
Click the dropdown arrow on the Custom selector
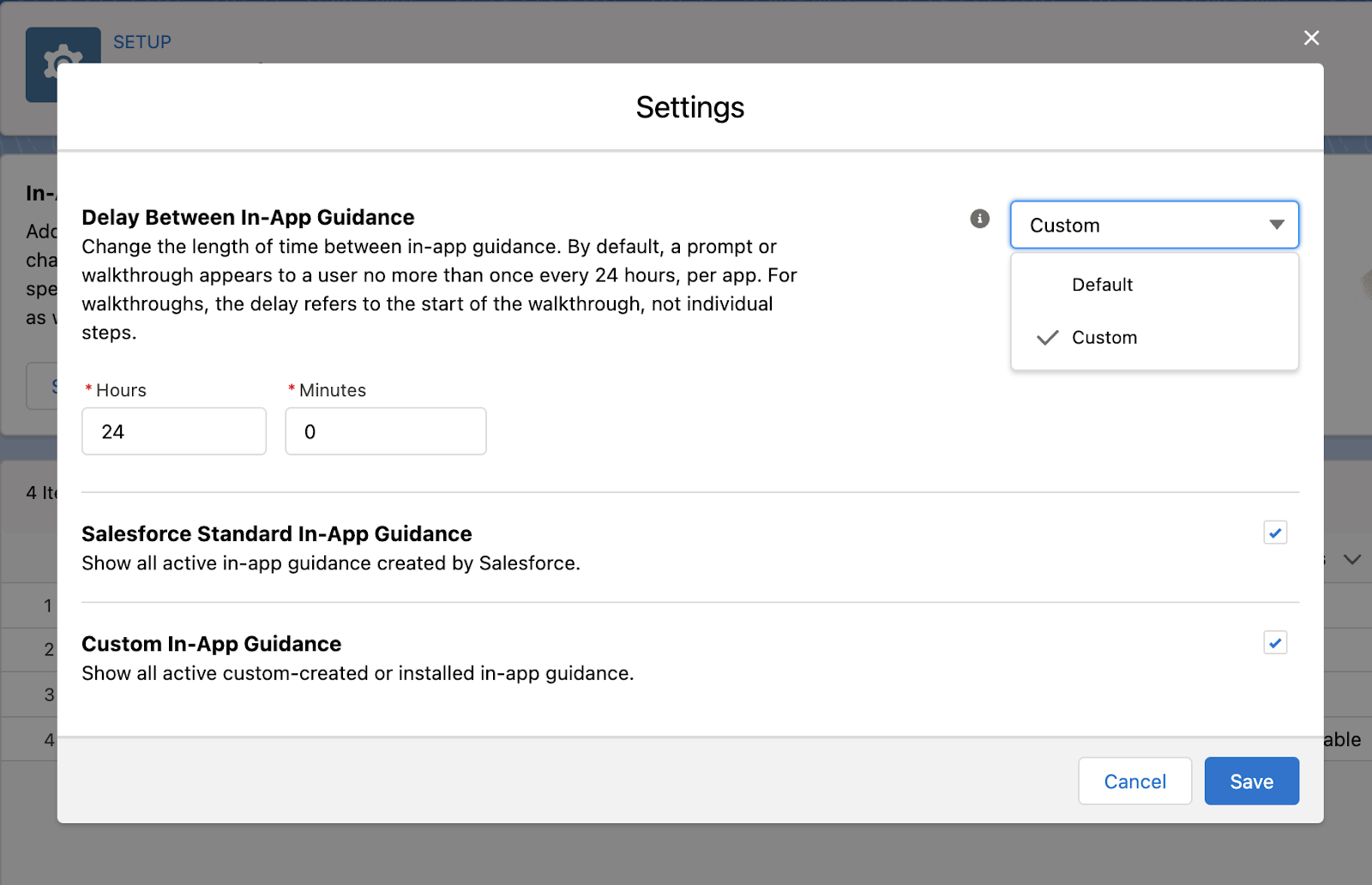tap(1277, 225)
